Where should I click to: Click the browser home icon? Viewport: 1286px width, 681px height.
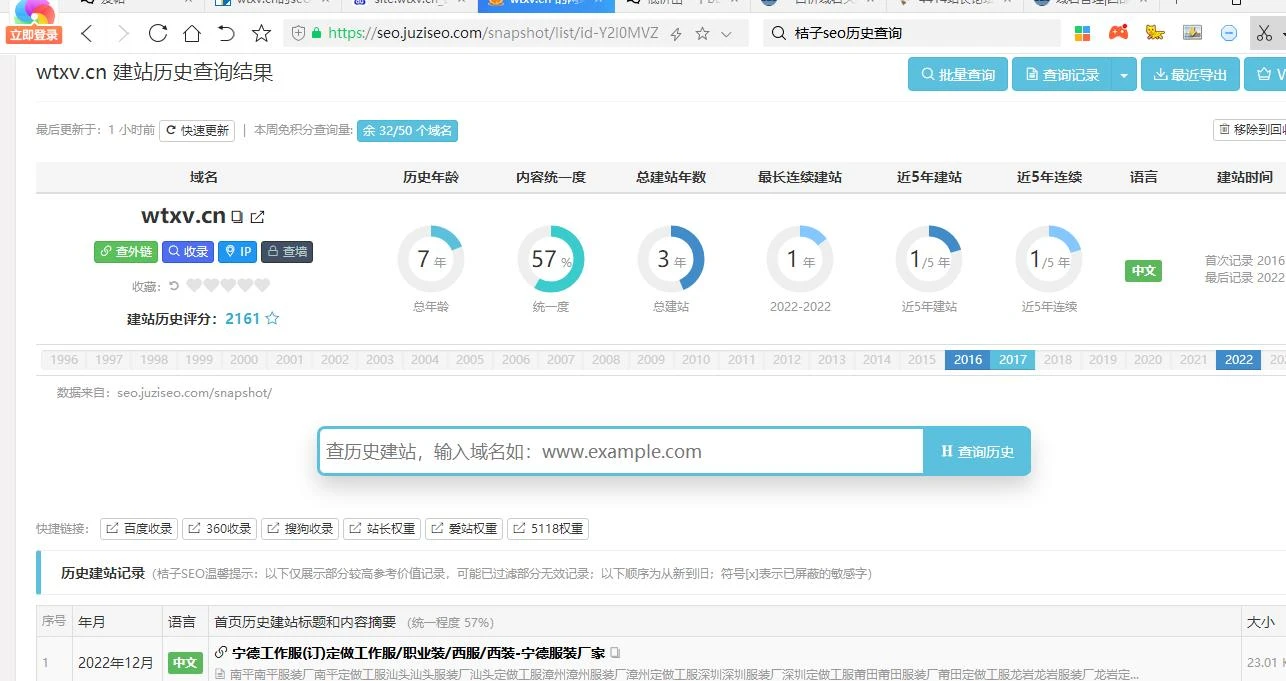tap(192, 33)
